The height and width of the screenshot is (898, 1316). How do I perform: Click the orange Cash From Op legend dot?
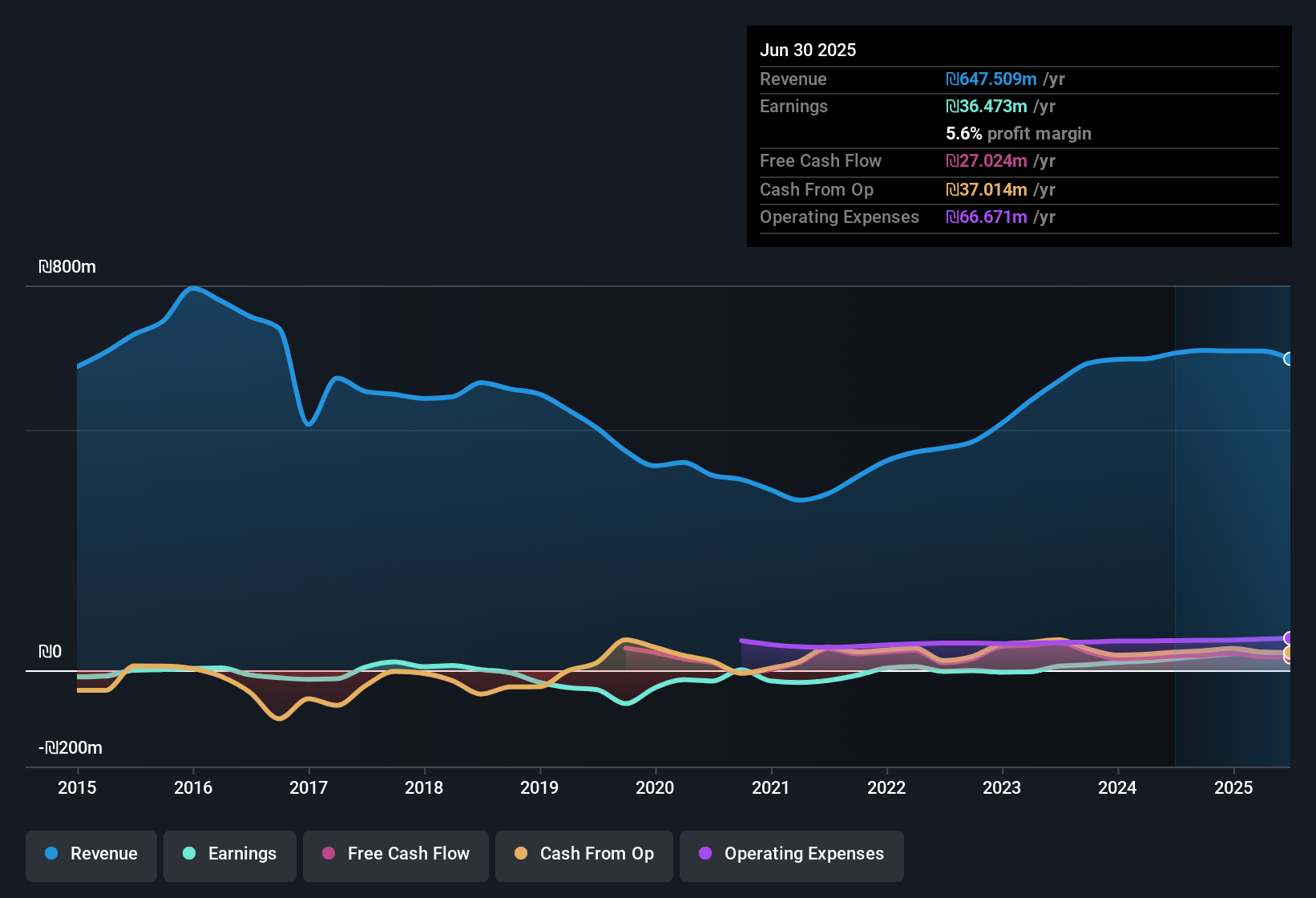click(522, 854)
